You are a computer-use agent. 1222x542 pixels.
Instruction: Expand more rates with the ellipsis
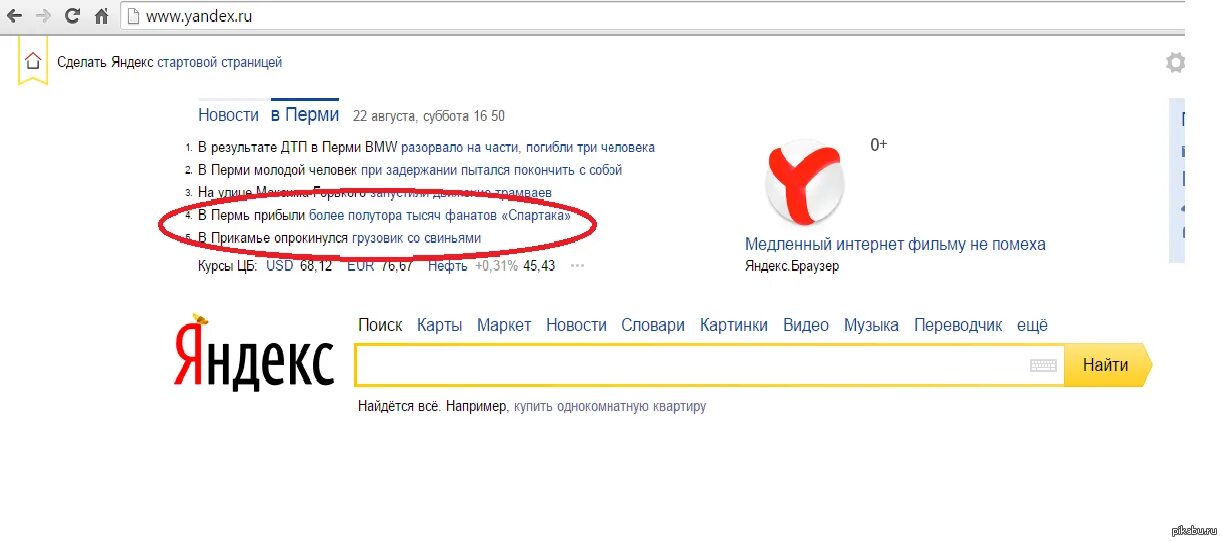tap(577, 266)
